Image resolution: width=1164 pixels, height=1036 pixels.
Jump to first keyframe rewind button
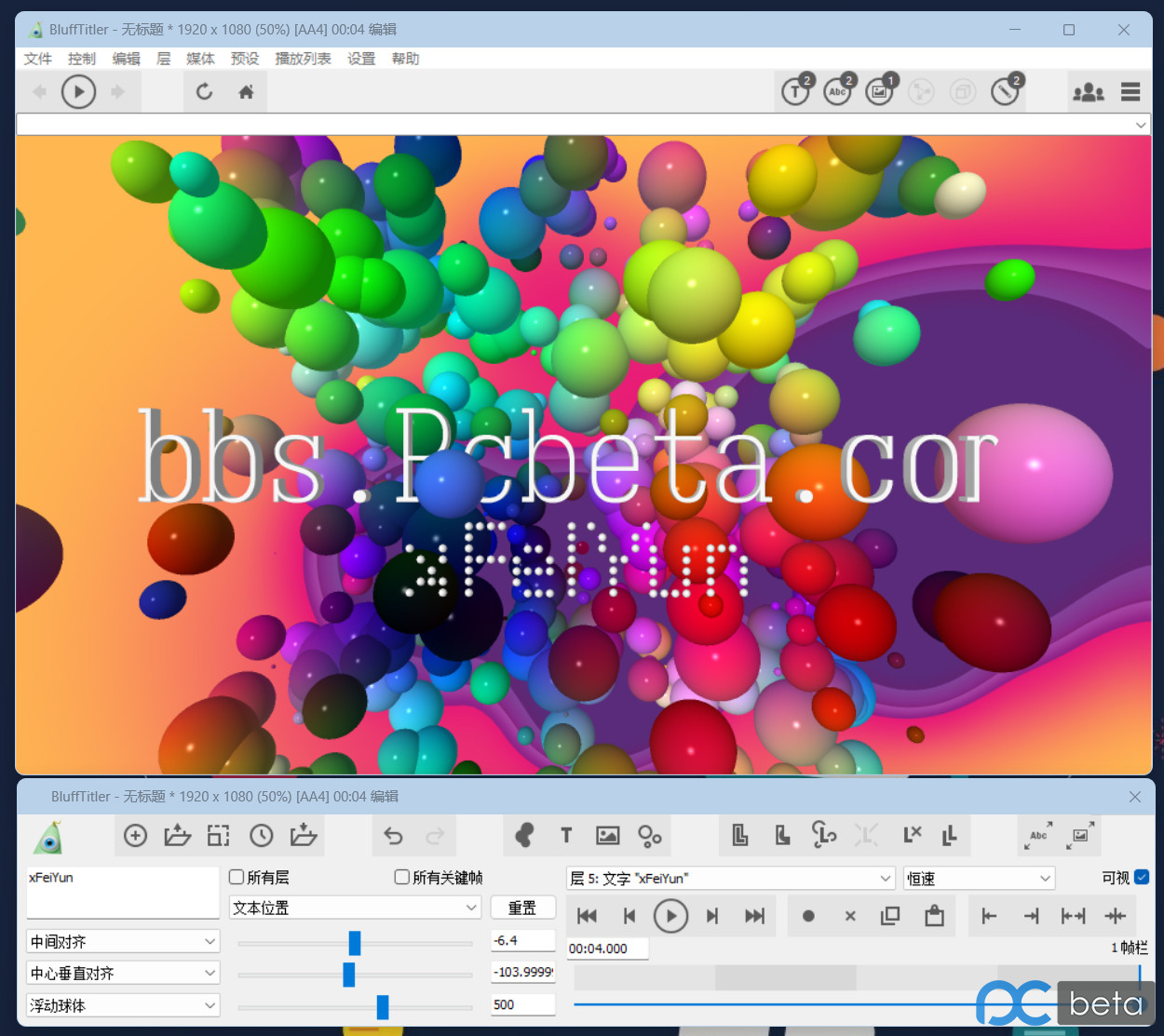point(587,916)
